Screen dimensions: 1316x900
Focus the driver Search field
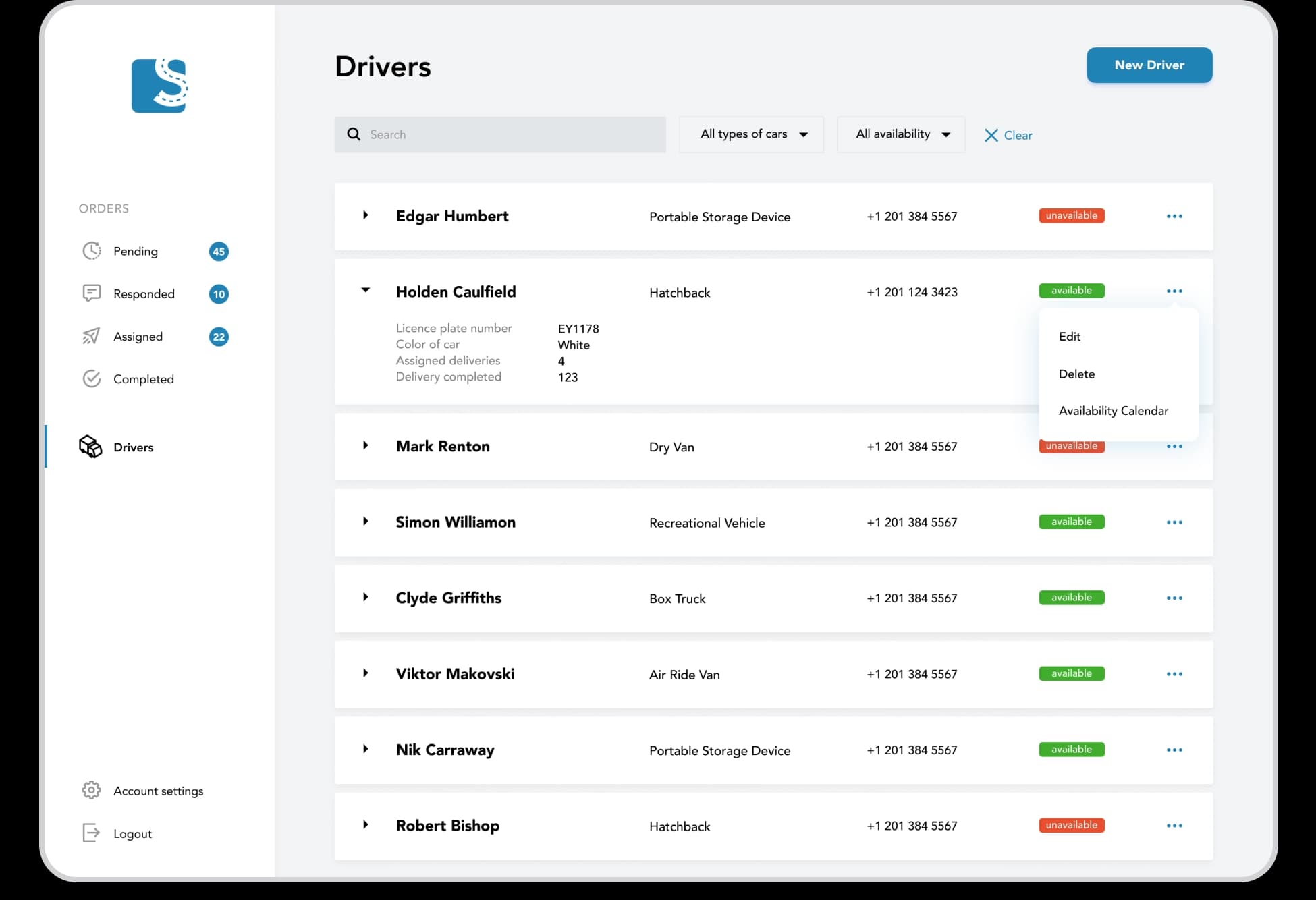click(513, 134)
